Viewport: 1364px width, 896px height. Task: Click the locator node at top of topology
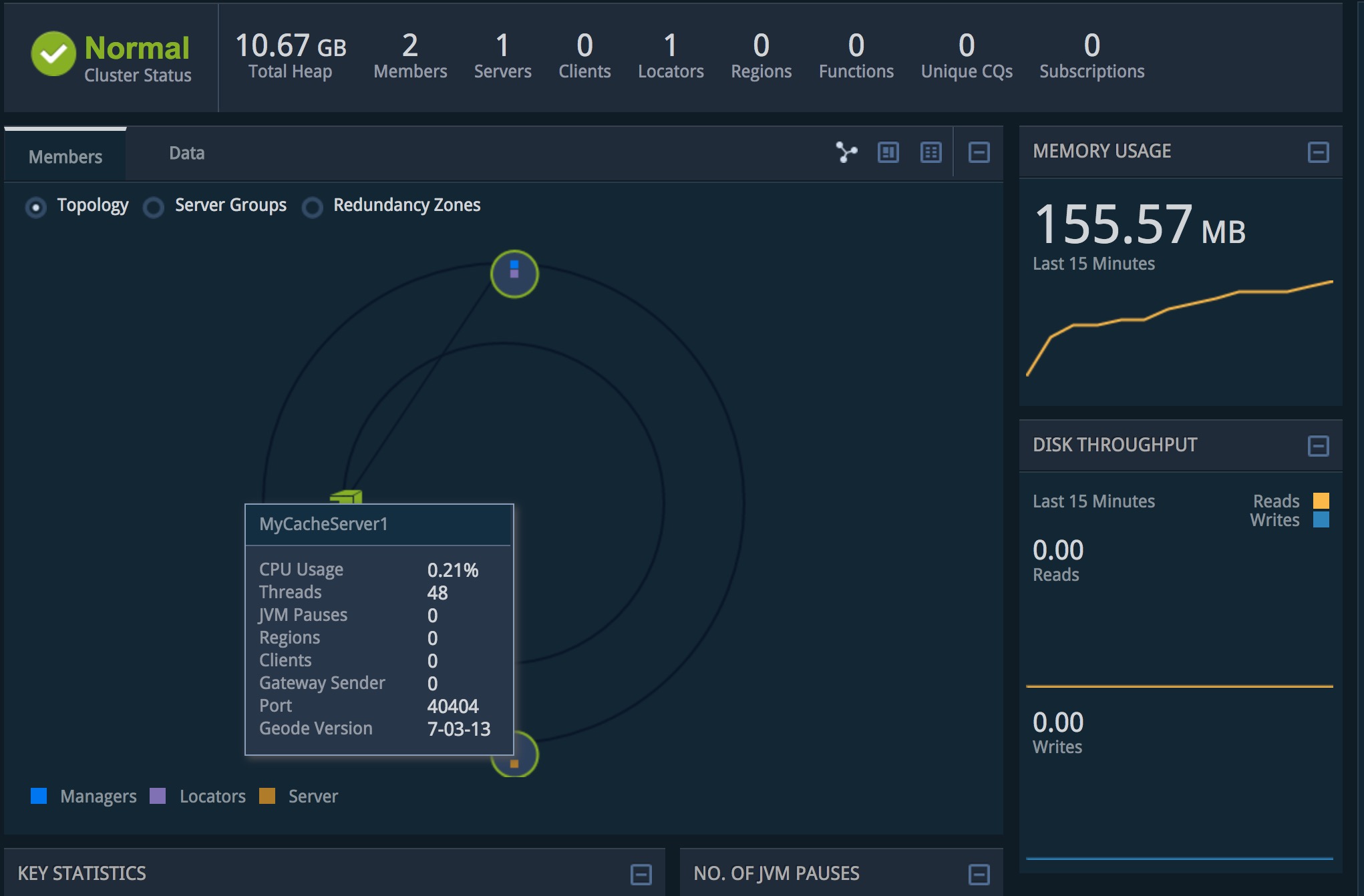pos(514,274)
